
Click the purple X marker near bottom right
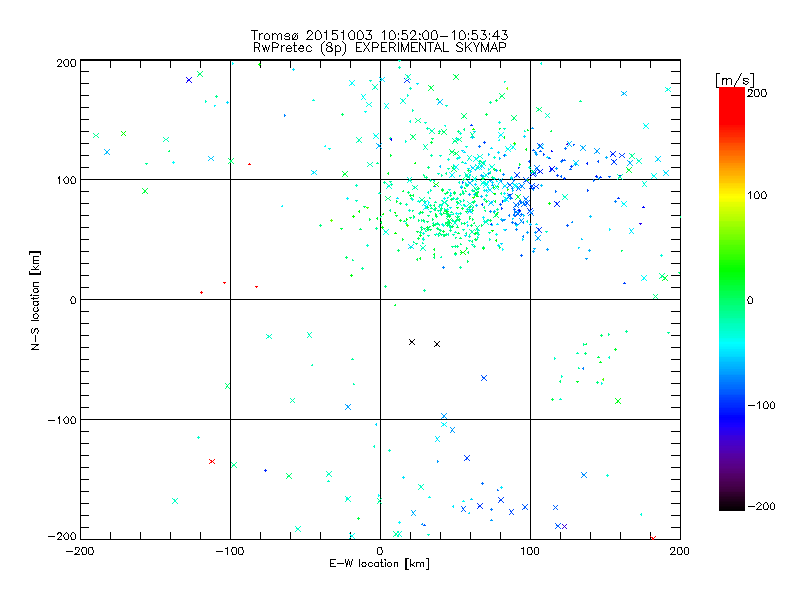[x=564, y=526]
